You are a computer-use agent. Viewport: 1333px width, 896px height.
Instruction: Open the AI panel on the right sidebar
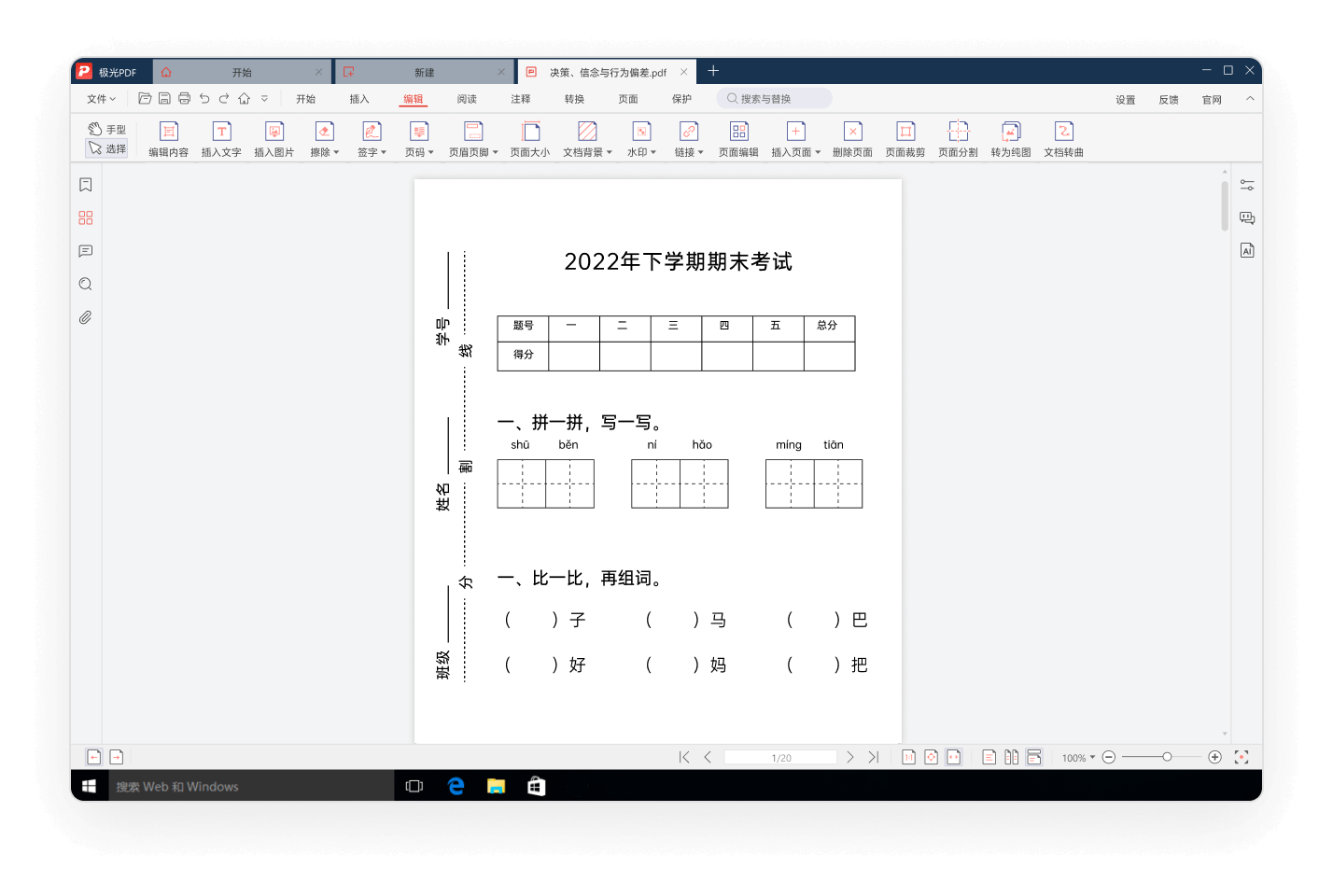click(x=1246, y=250)
